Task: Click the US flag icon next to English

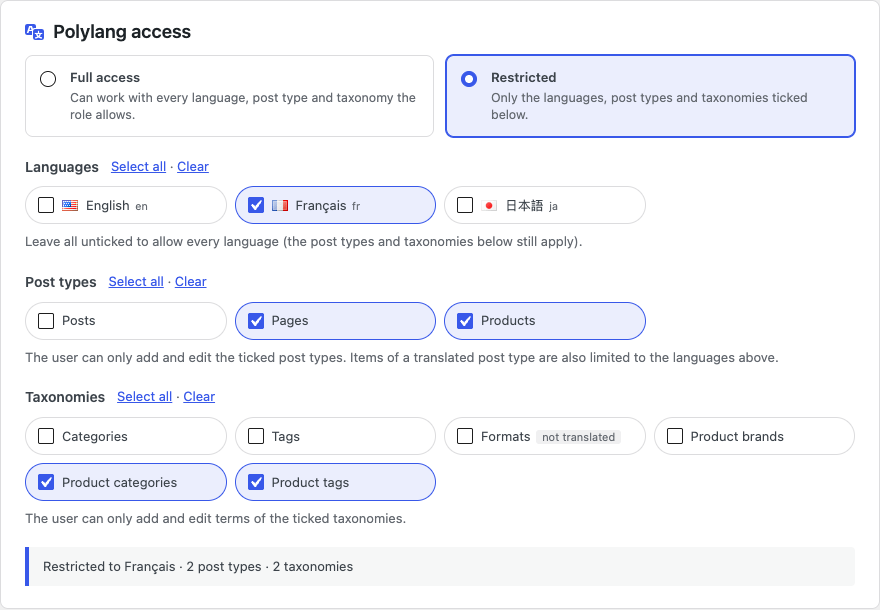Action: tap(70, 205)
